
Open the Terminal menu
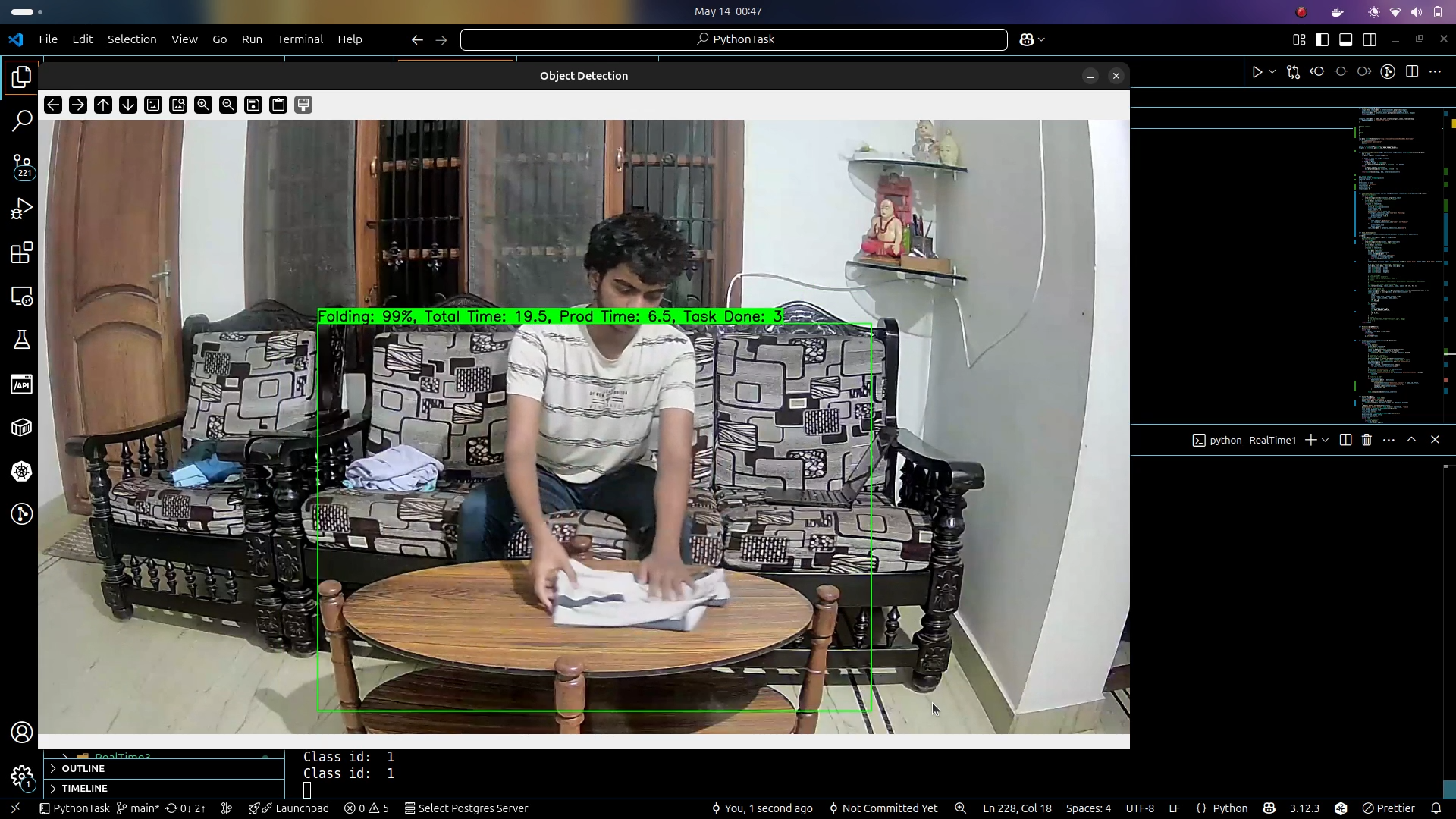point(300,39)
